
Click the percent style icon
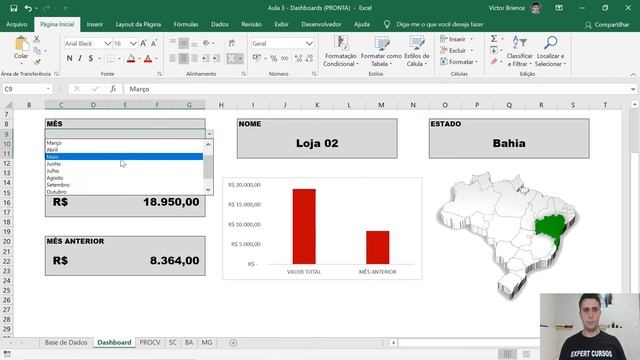273,58
